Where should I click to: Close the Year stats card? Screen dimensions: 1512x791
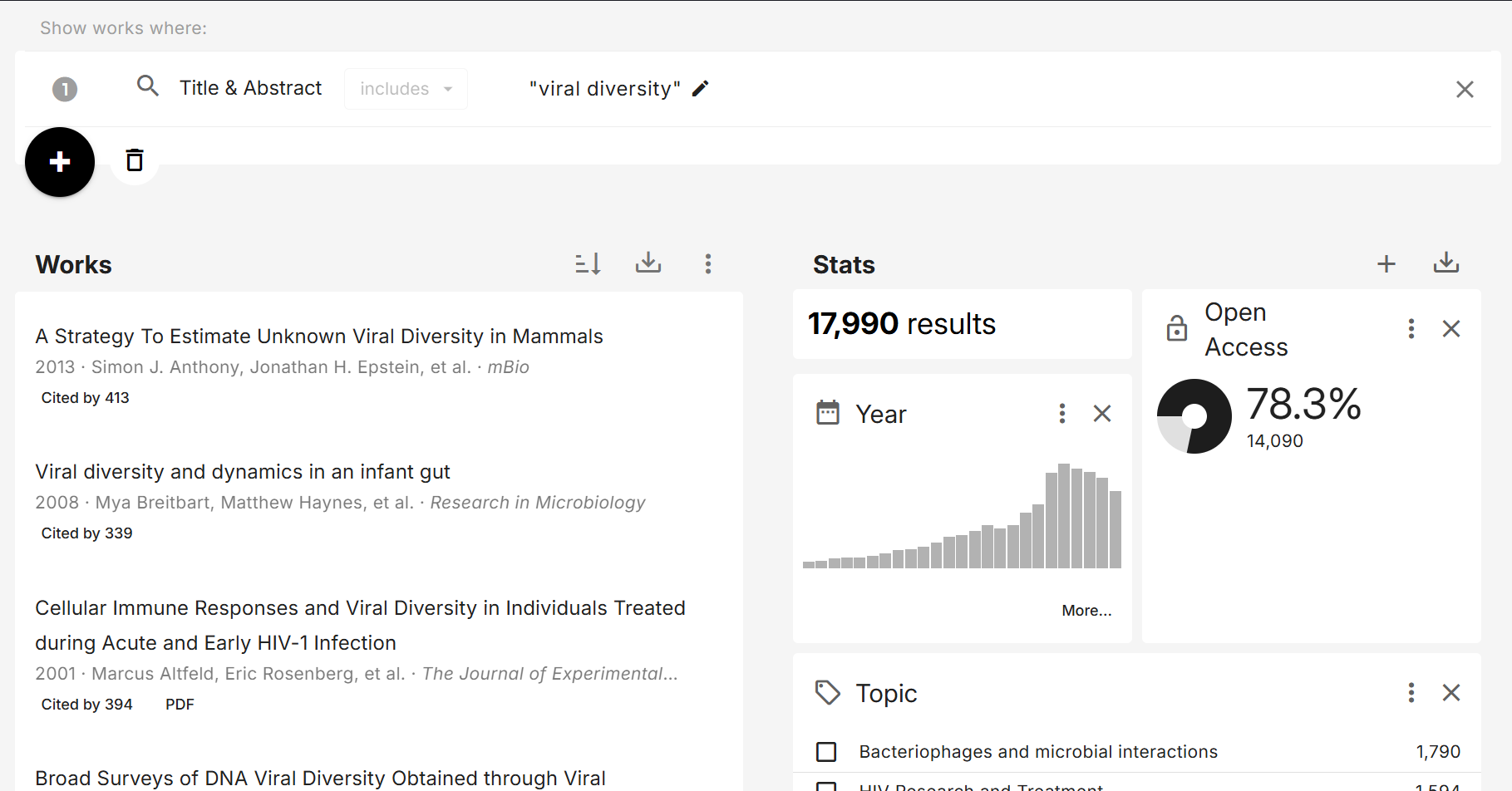[x=1102, y=414]
